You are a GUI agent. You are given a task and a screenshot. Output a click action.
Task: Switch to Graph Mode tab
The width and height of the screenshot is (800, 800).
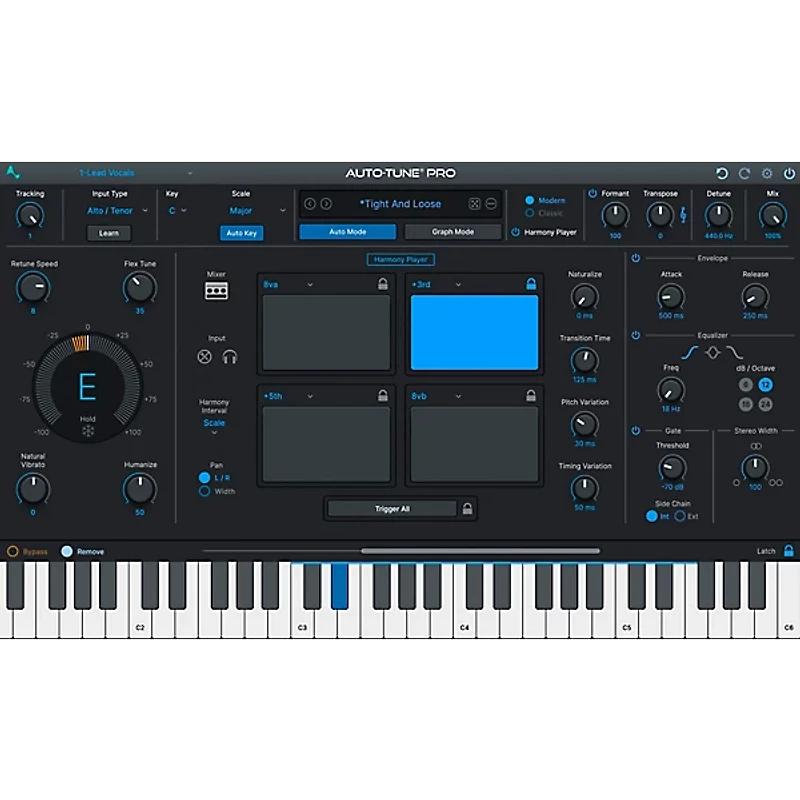452,232
